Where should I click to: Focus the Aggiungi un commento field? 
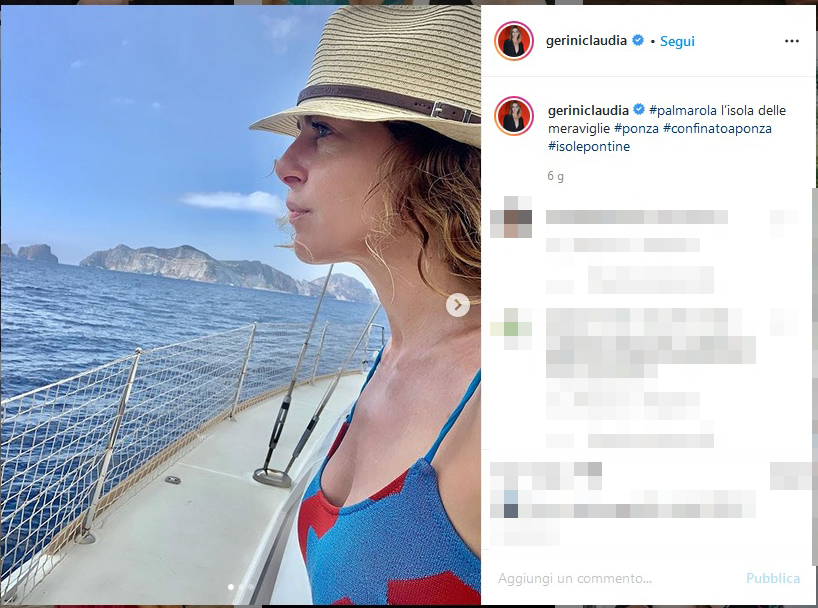coord(616,578)
